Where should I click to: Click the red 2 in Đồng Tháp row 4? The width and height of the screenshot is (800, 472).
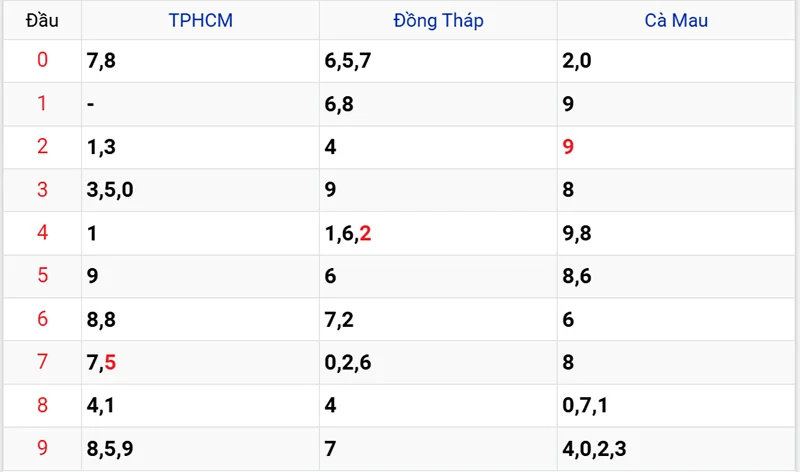click(x=365, y=234)
